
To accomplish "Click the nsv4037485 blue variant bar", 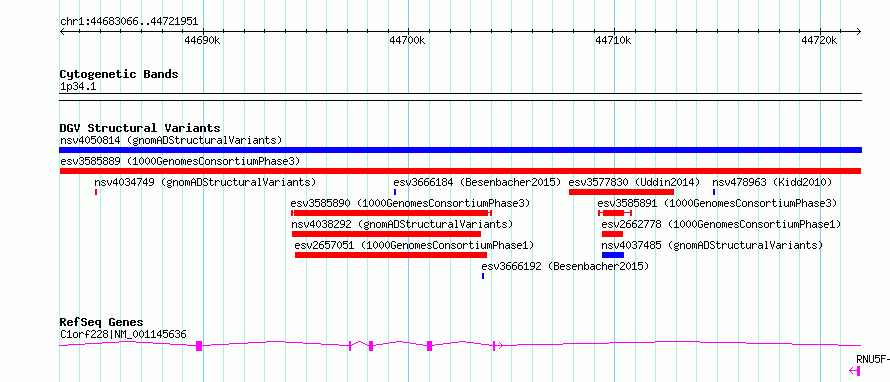I will coord(613,255).
